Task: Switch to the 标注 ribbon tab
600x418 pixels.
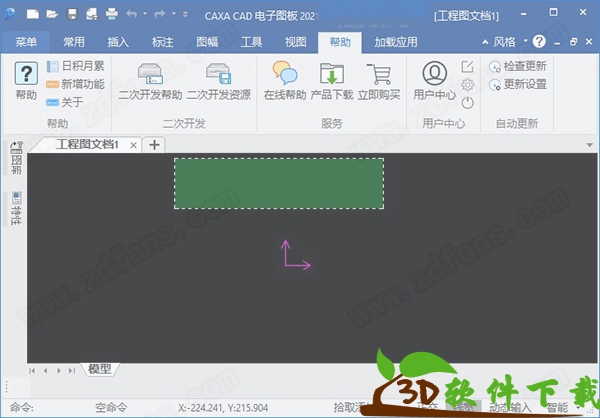Action: click(163, 42)
